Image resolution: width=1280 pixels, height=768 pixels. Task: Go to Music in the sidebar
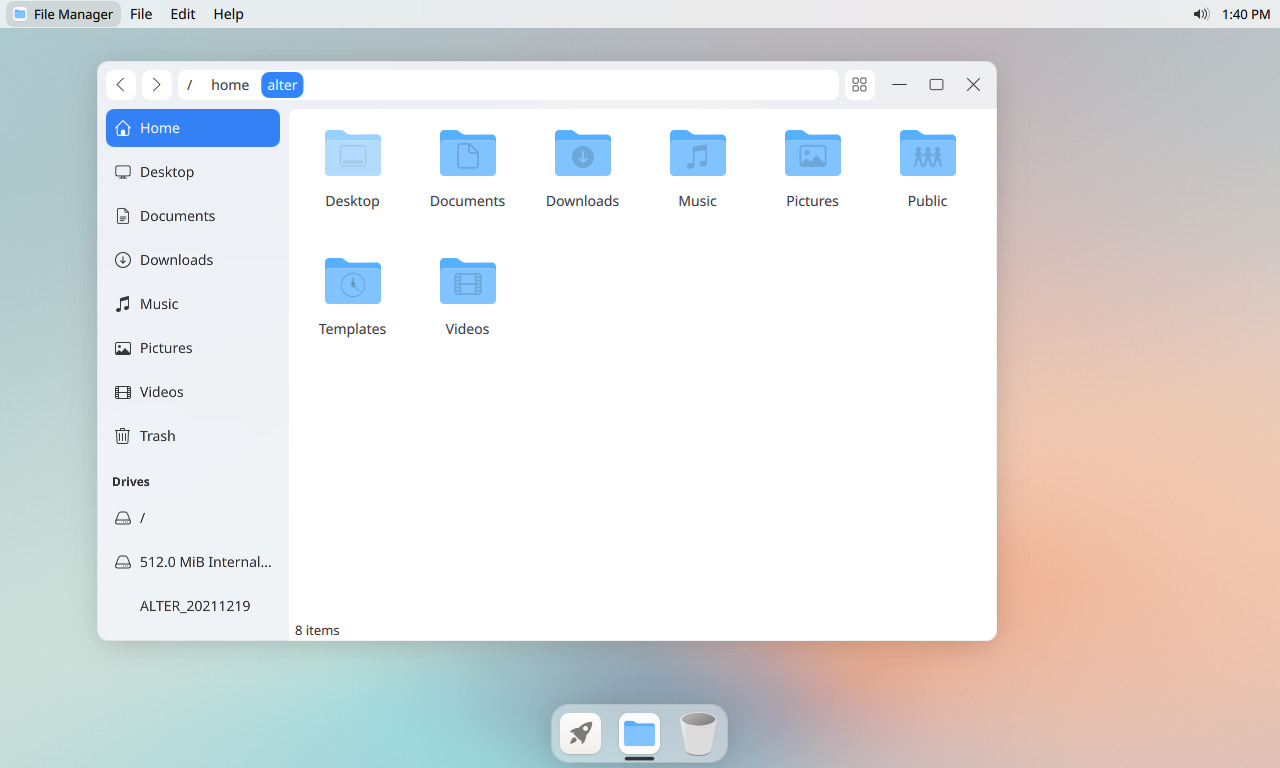pos(193,304)
